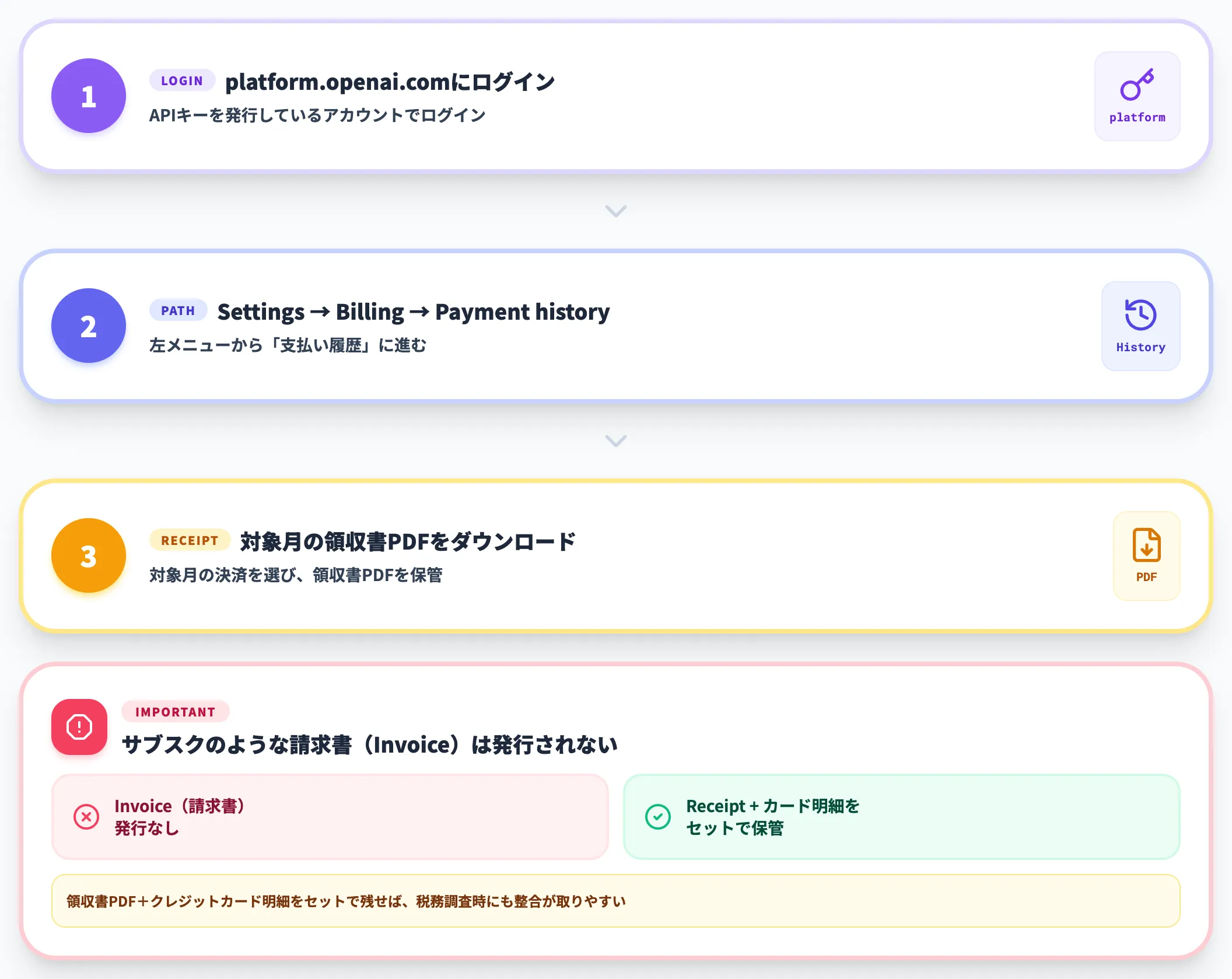The height and width of the screenshot is (979, 1232).
Task: Click the 'History' label under clock icon
Action: [x=1140, y=347]
